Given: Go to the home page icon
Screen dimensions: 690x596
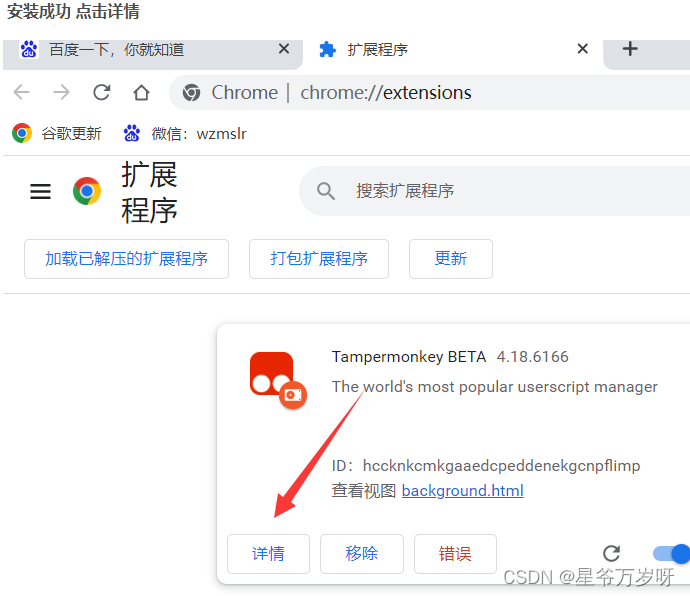Looking at the screenshot, I should [141, 92].
